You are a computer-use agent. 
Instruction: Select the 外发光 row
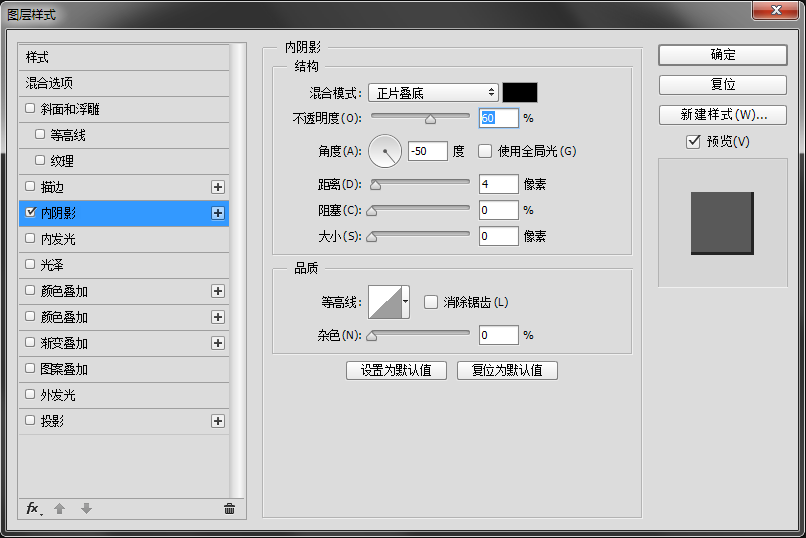(124, 395)
